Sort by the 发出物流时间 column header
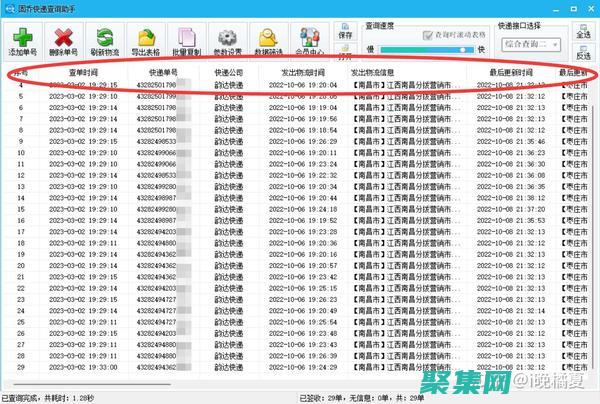This screenshot has height=404, width=600. point(303,72)
